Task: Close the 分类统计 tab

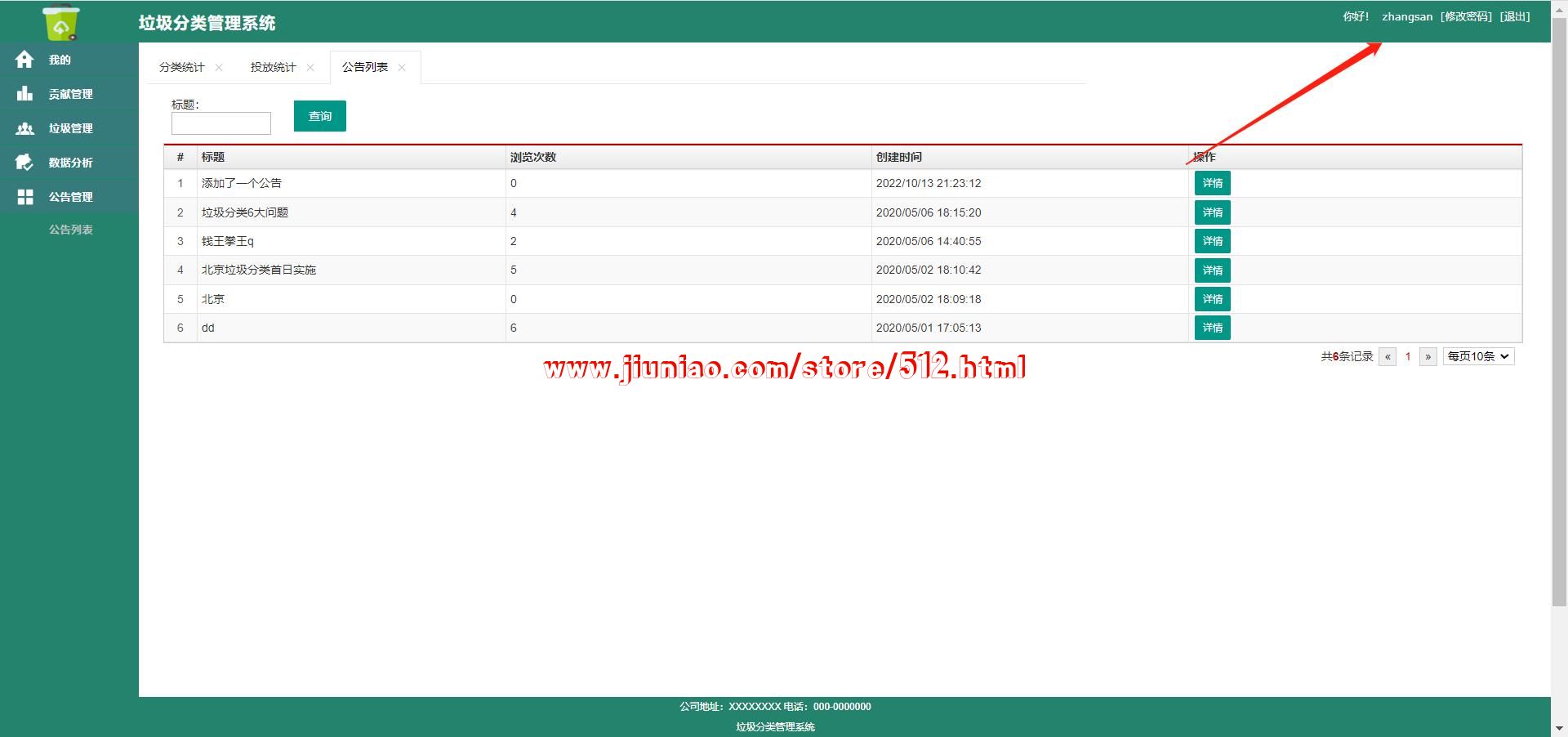Action: (219, 68)
